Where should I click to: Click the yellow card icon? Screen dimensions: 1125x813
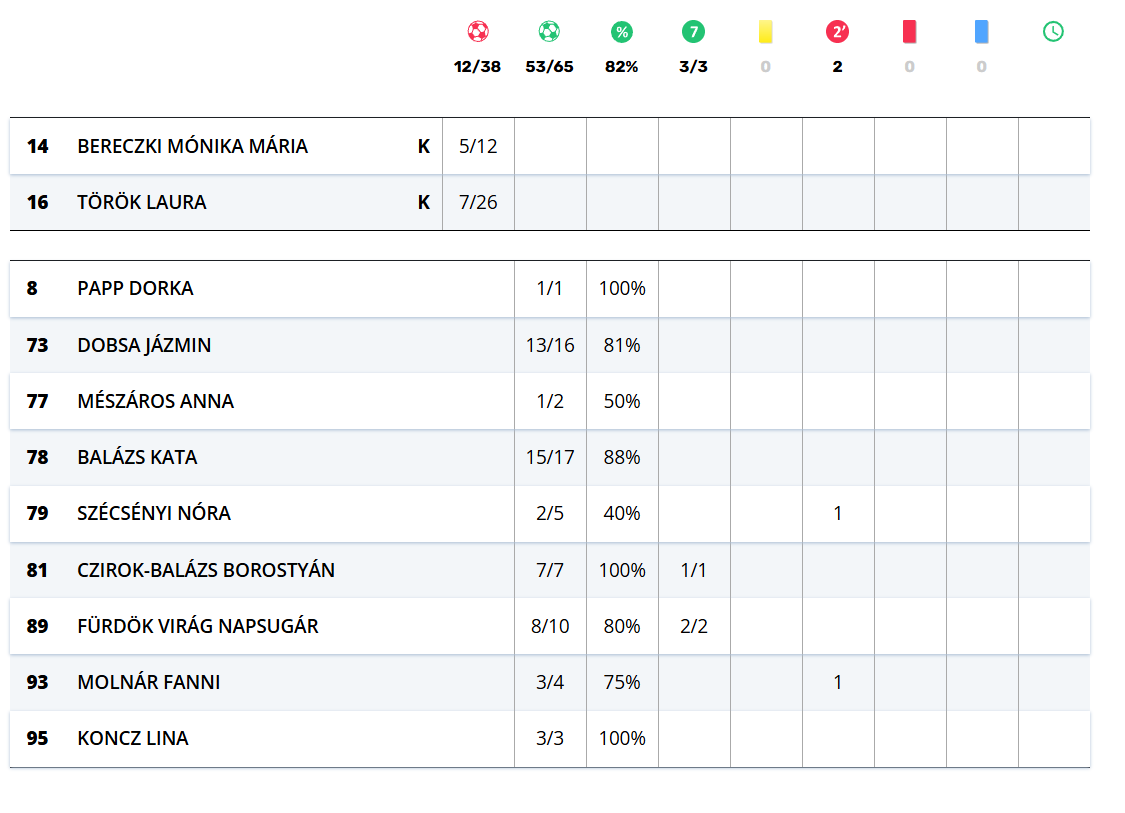pyautogui.click(x=766, y=32)
